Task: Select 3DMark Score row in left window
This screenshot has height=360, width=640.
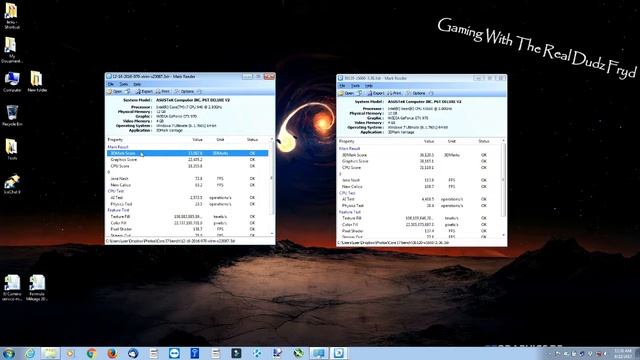Action: (x=187, y=153)
